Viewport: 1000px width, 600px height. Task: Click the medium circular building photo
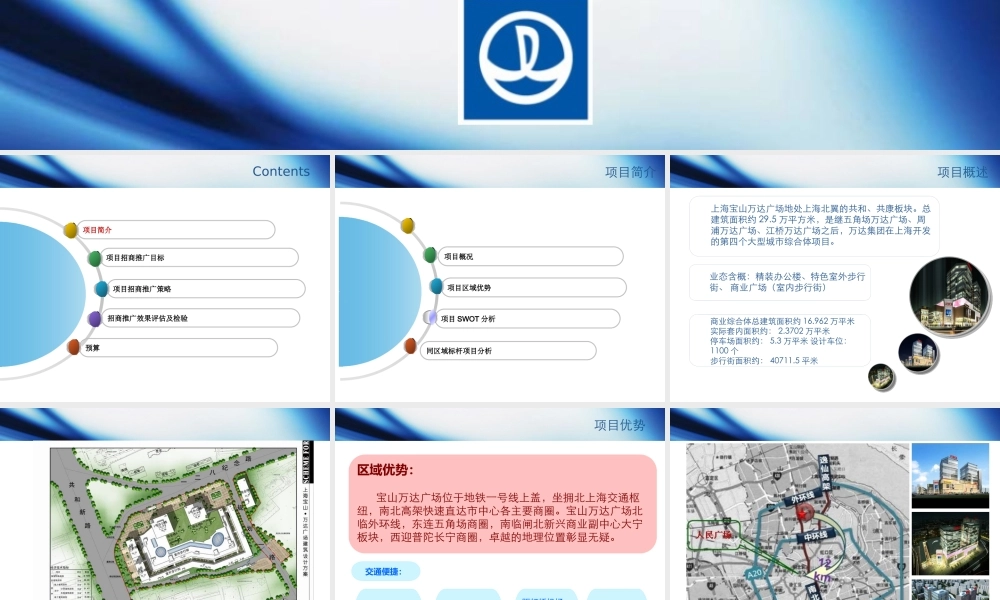918,353
